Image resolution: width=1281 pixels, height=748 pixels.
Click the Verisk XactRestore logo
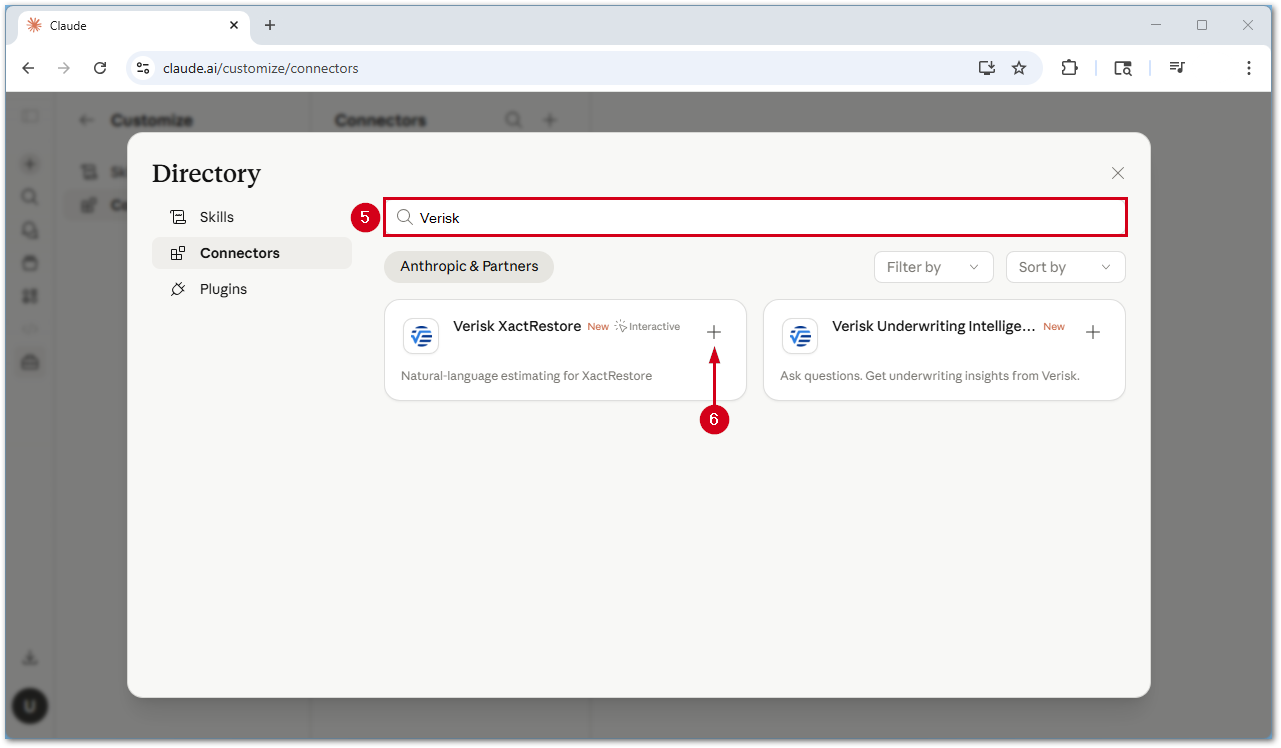tap(421, 336)
